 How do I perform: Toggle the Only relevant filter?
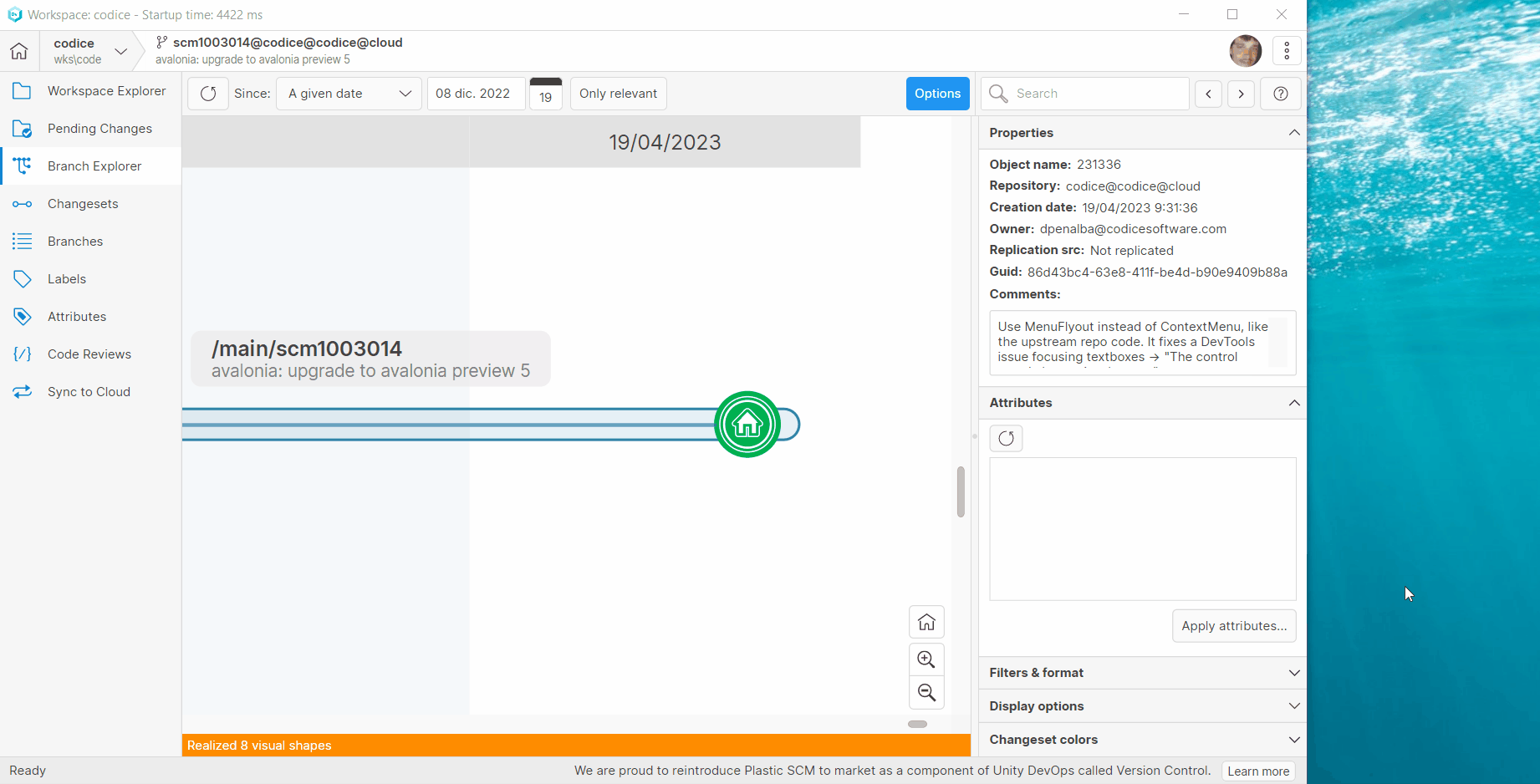pyautogui.click(x=618, y=93)
